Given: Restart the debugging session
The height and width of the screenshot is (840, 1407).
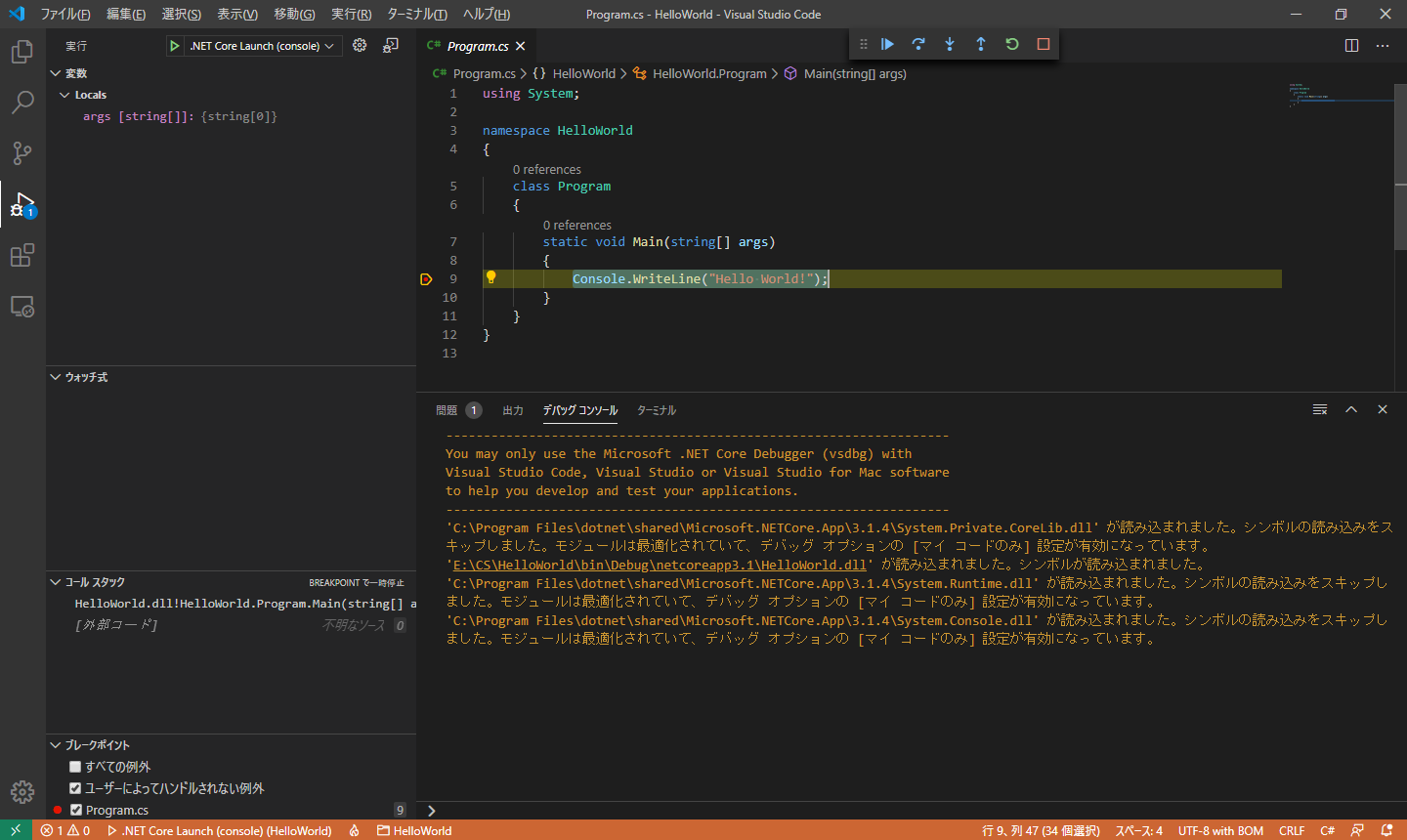Looking at the screenshot, I should (x=1012, y=44).
